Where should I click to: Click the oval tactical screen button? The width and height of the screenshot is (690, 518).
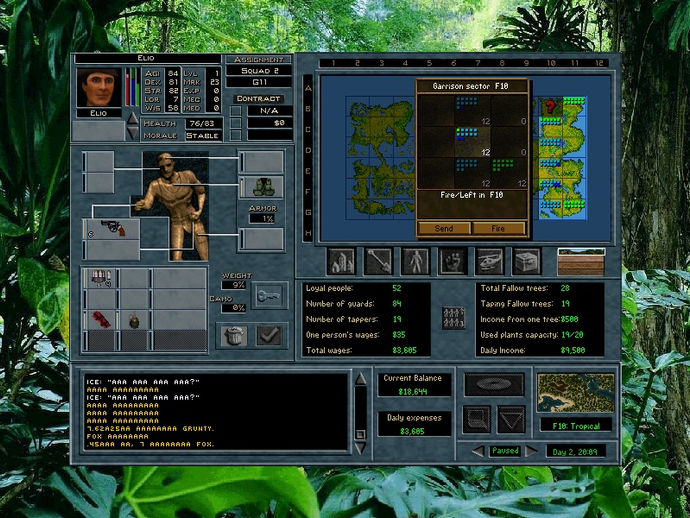click(494, 385)
